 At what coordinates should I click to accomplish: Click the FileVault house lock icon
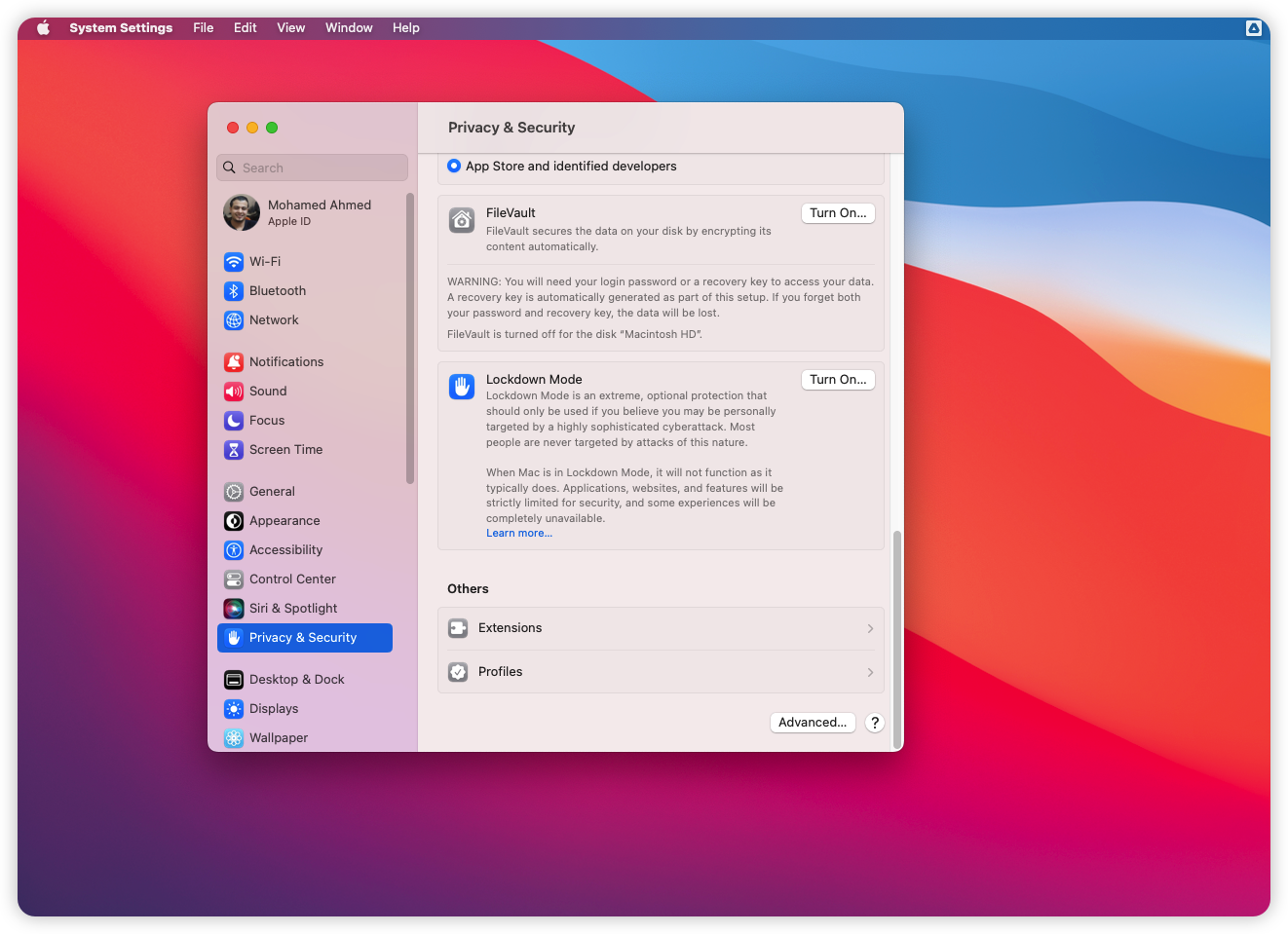click(x=462, y=220)
